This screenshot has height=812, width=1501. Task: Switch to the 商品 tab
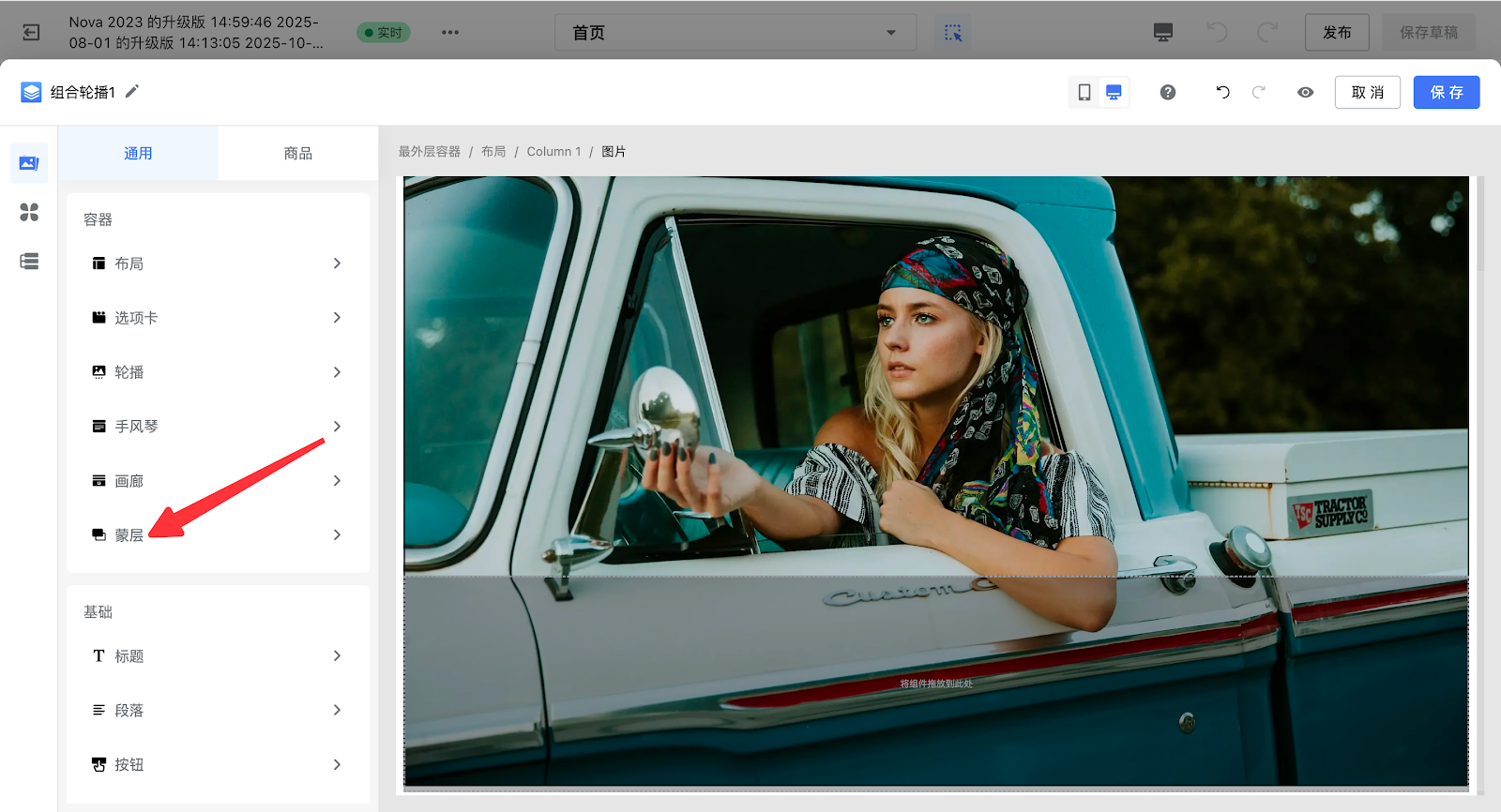tap(298, 153)
